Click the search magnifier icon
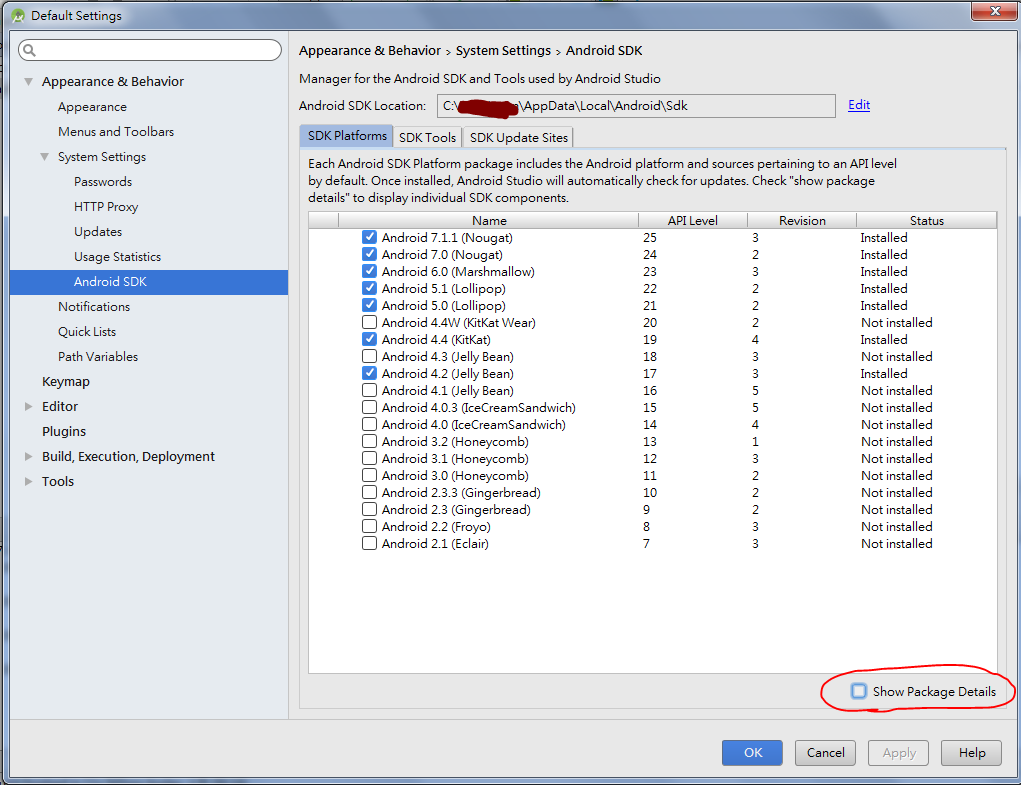Screen dimensions: 1021x785 tap(29, 50)
